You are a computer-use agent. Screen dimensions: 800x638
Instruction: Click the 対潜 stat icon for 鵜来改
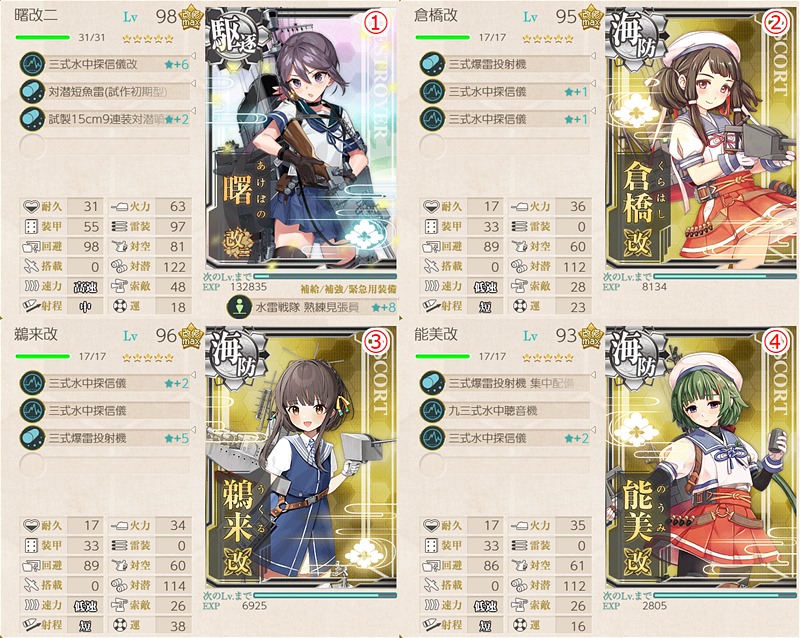coord(119,585)
